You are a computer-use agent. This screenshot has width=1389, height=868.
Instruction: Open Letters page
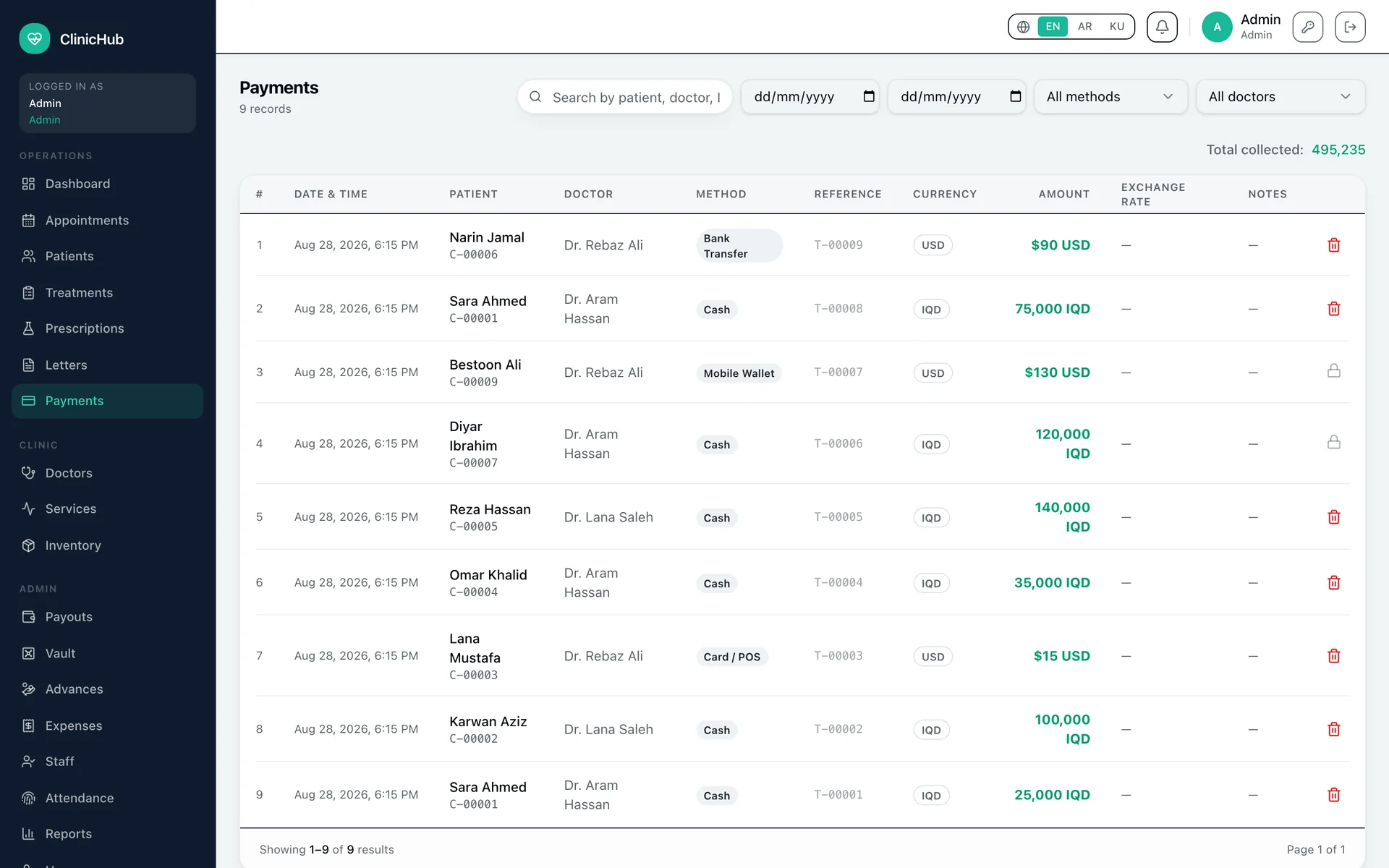[108, 365]
